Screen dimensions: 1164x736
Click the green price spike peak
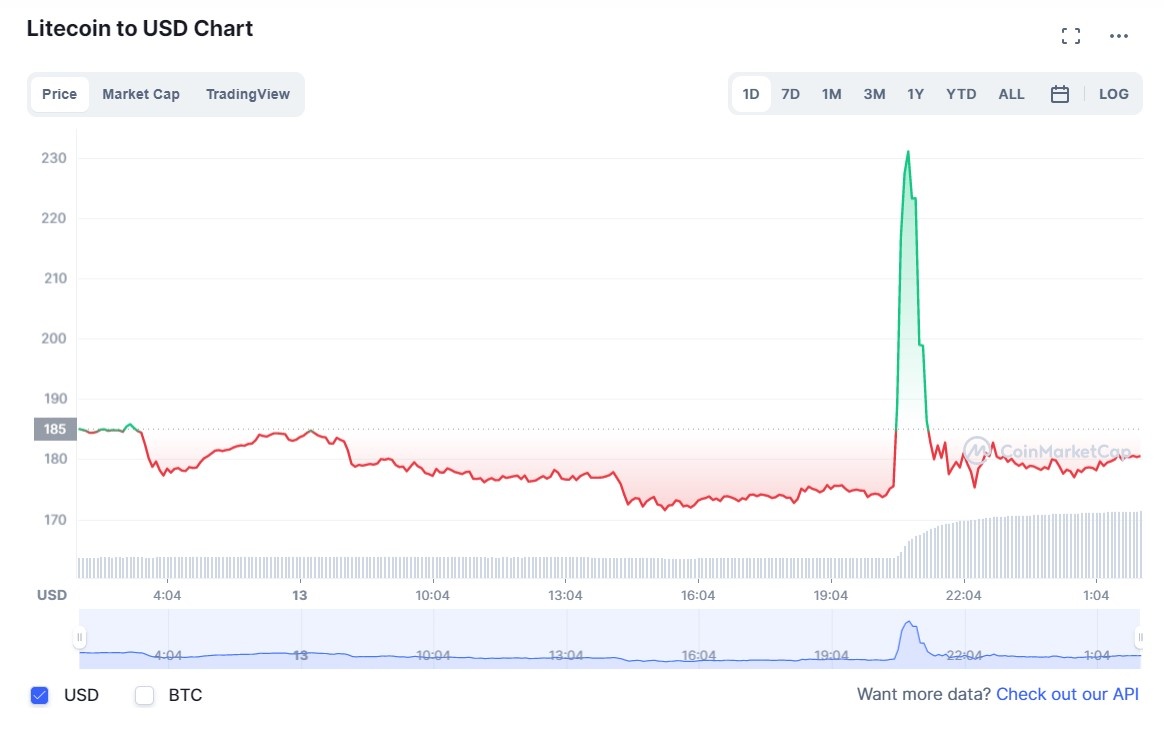point(907,152)
